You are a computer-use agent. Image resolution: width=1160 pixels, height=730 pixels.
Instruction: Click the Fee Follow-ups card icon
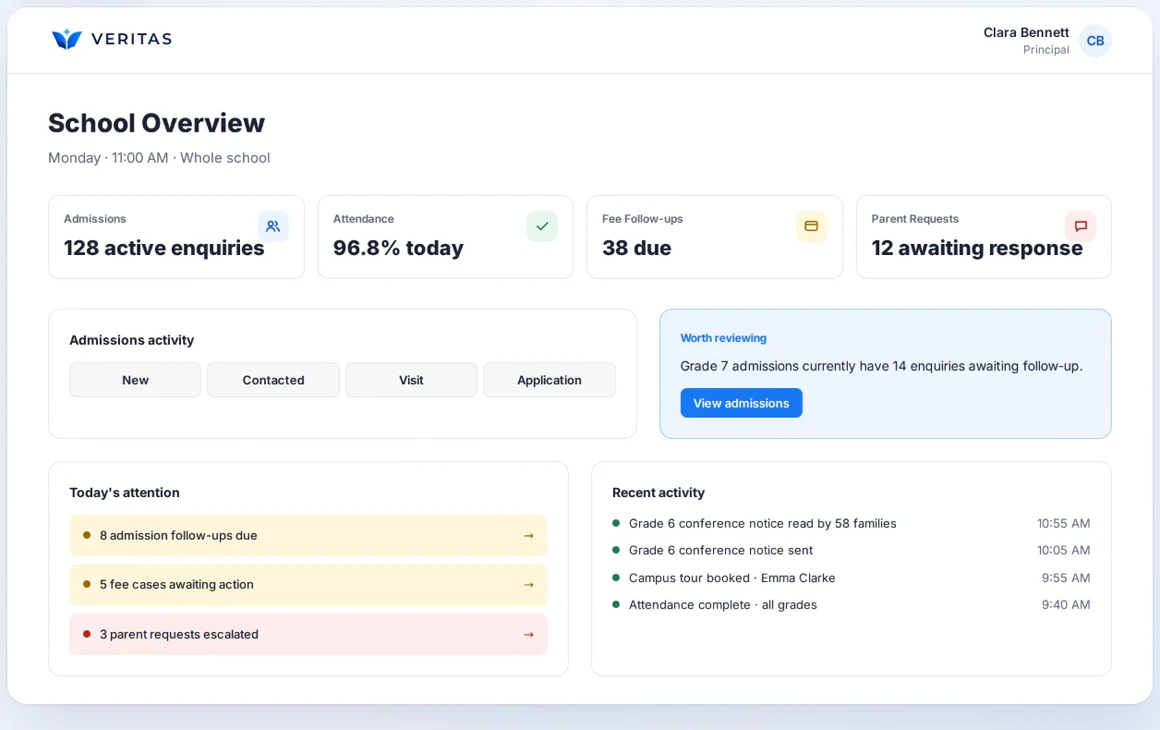[812, 226]
